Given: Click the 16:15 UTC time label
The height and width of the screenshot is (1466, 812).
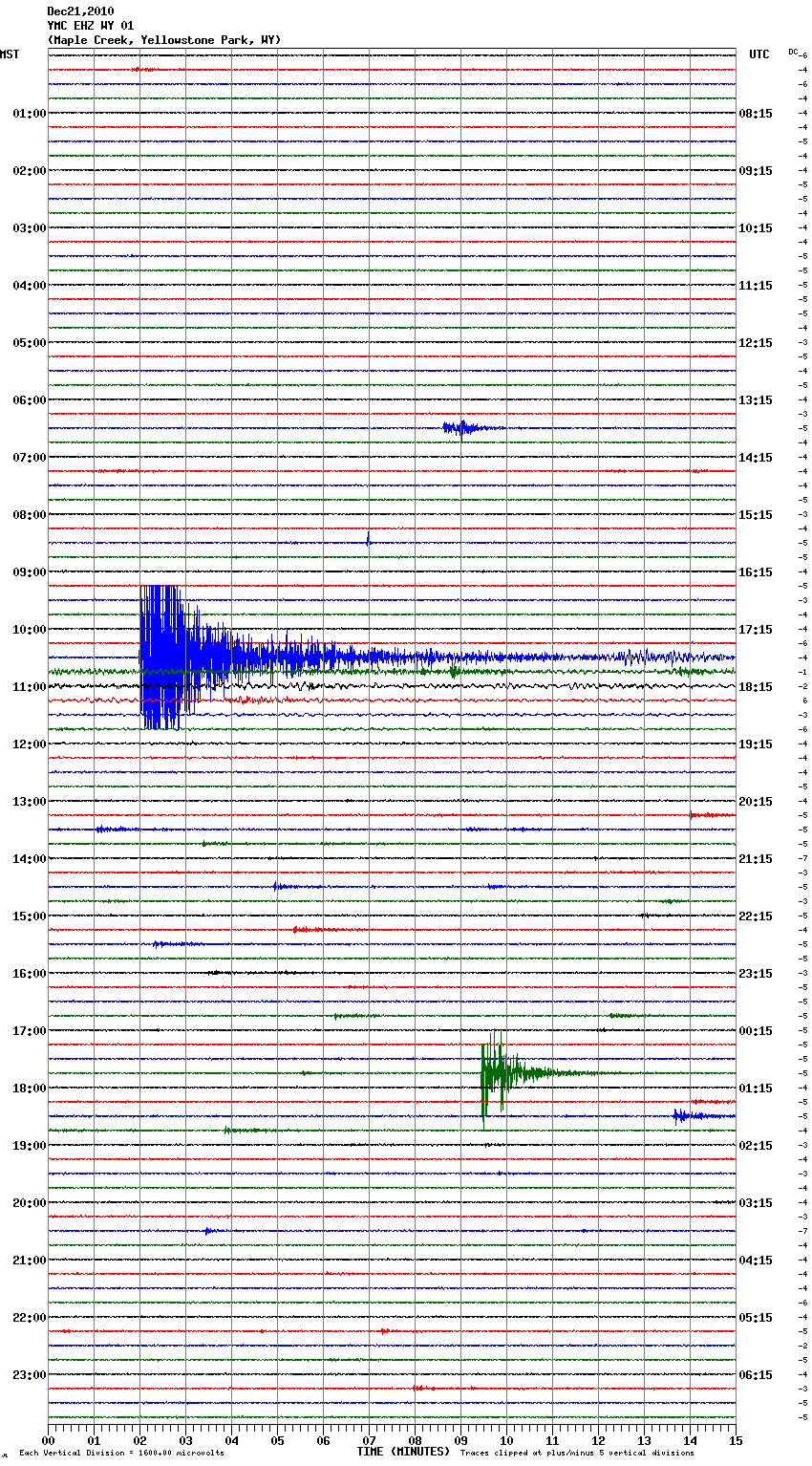Looking at the screenshot, I should point(756,572).
